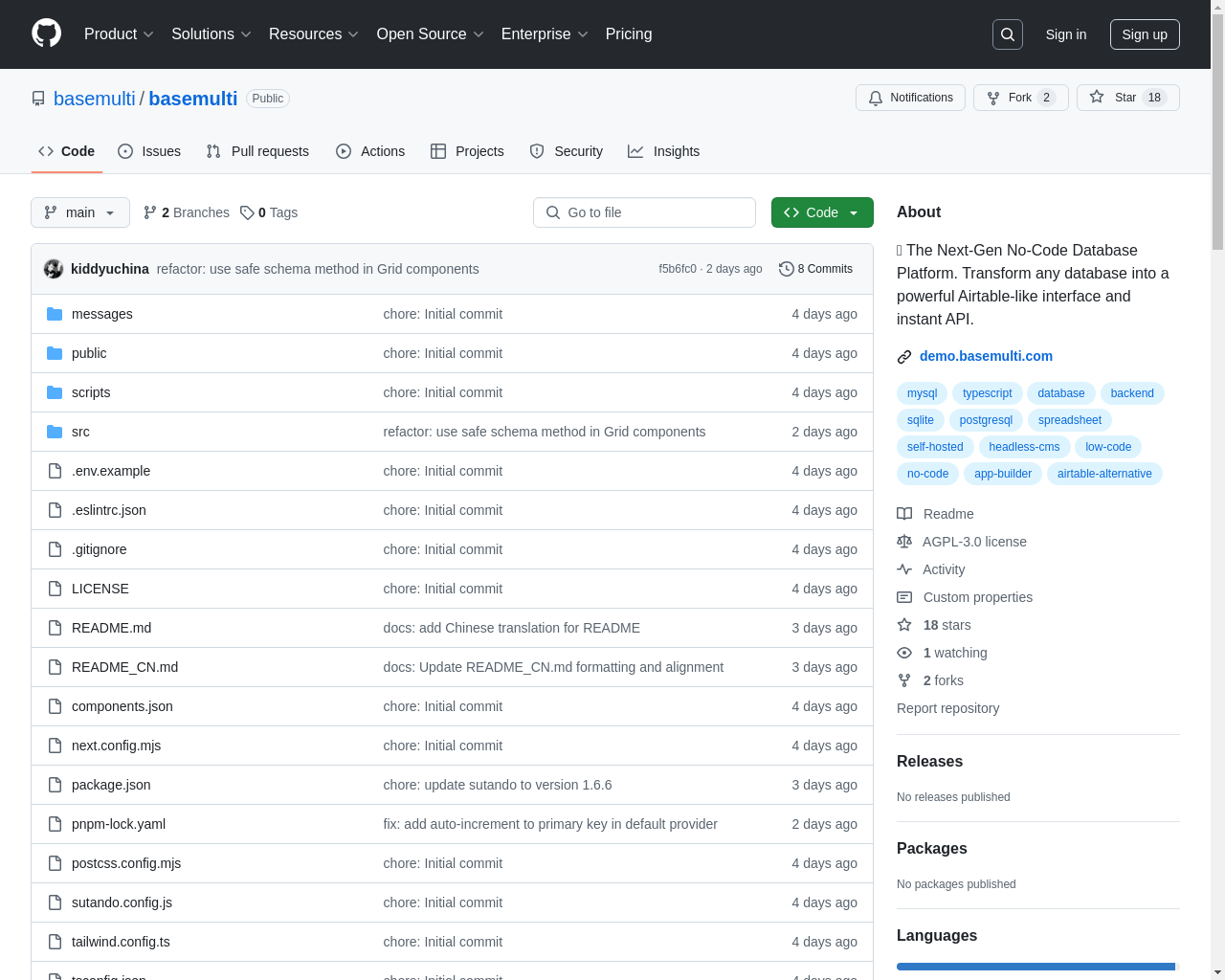Viewport: 1225px width, 980px height.
Task: Click kiddyuchina's avatar image
Action: tap(54, 269)
